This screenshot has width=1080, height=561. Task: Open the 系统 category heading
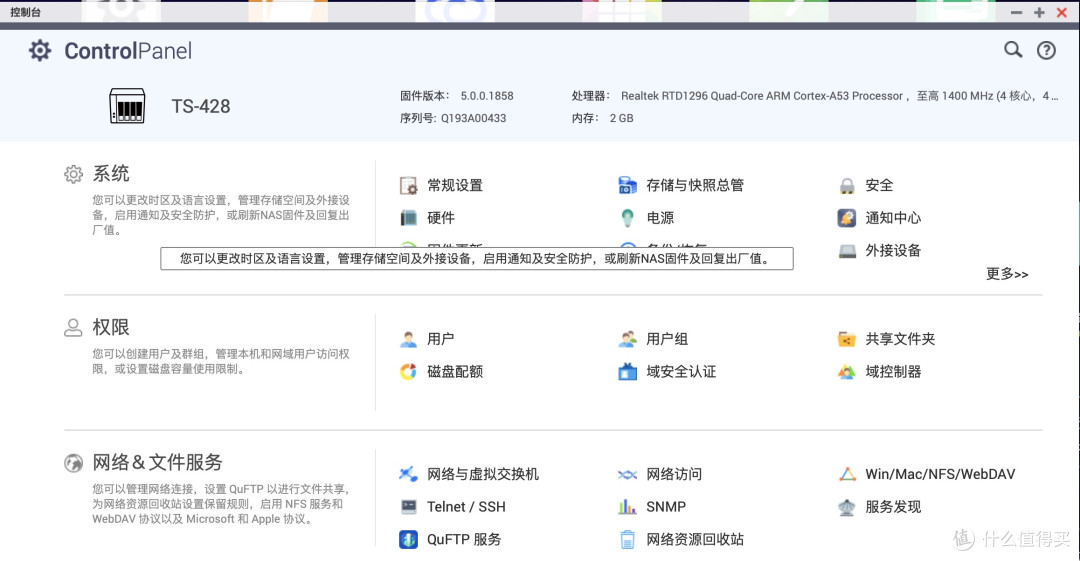pos(111,174)
